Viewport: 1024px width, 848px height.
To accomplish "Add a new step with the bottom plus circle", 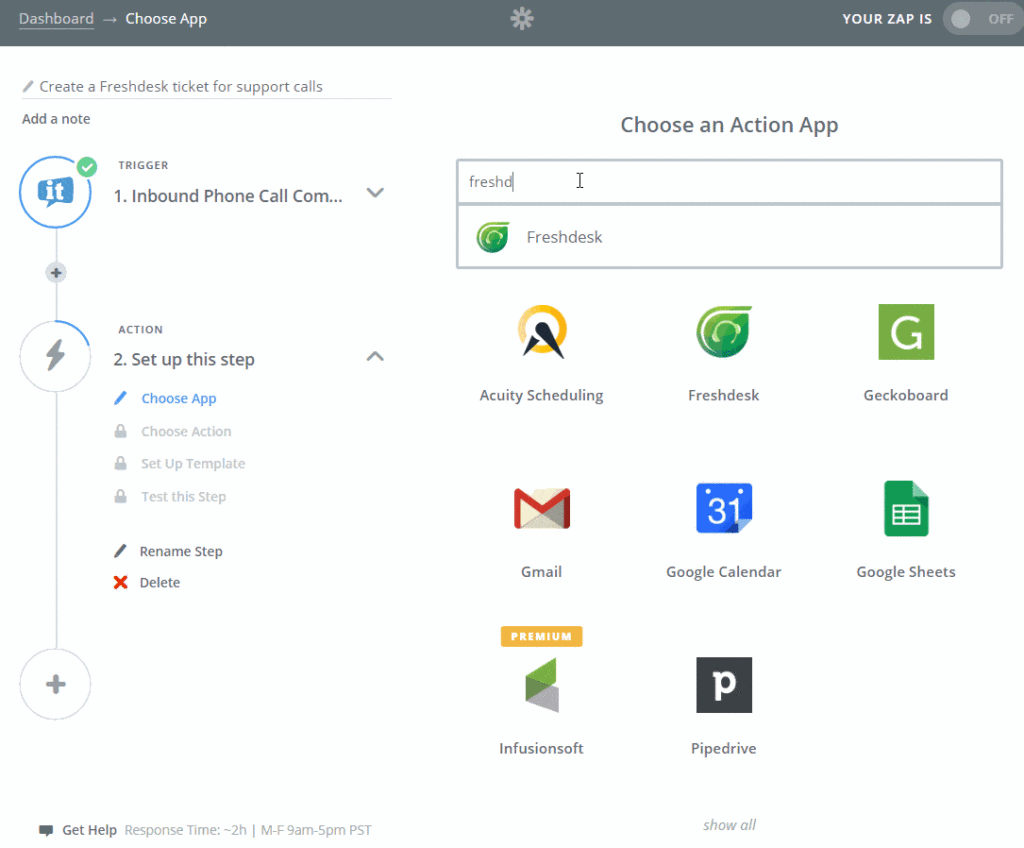I will coord(56,684).
